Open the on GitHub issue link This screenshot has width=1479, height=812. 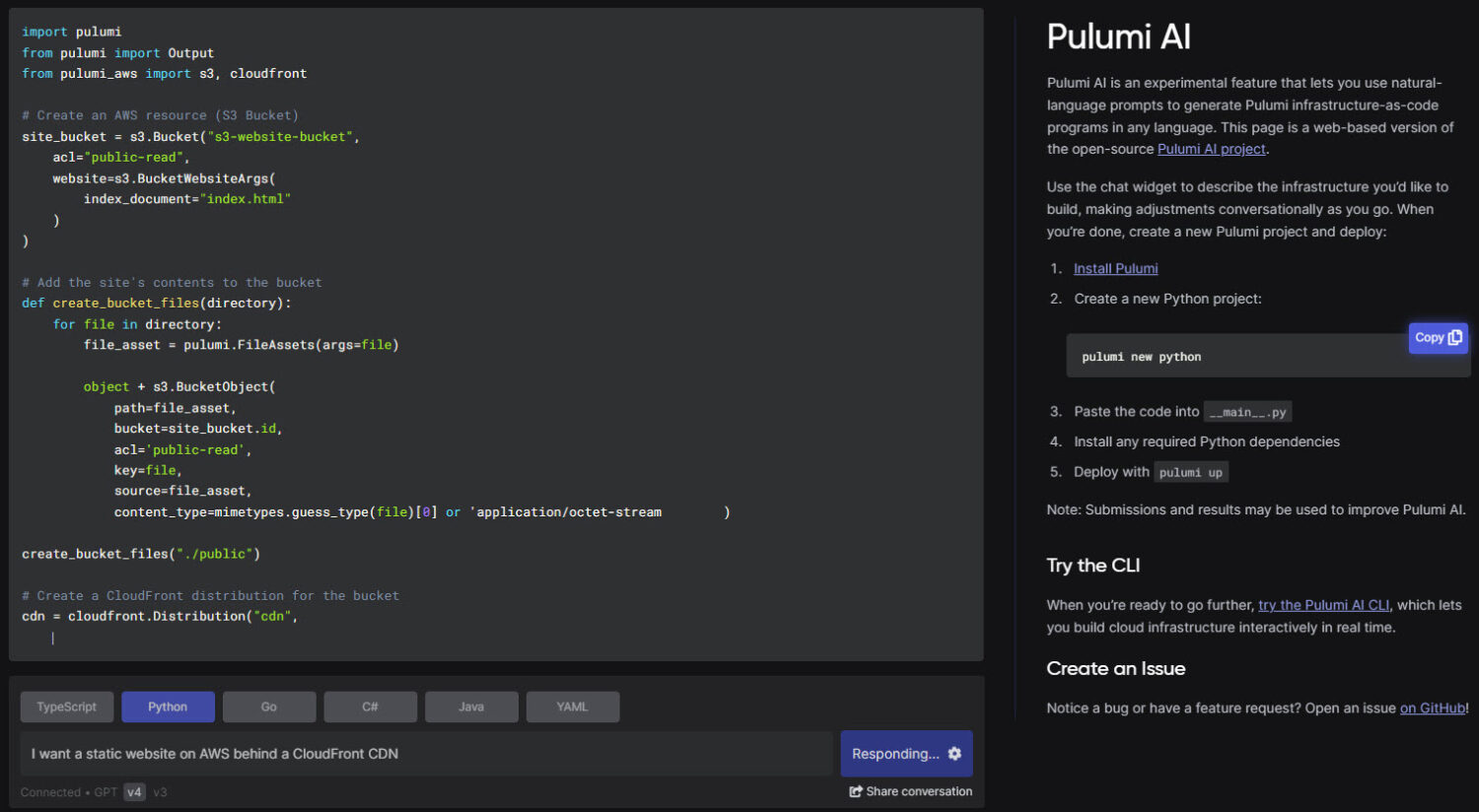click(x=1433, y=708)
